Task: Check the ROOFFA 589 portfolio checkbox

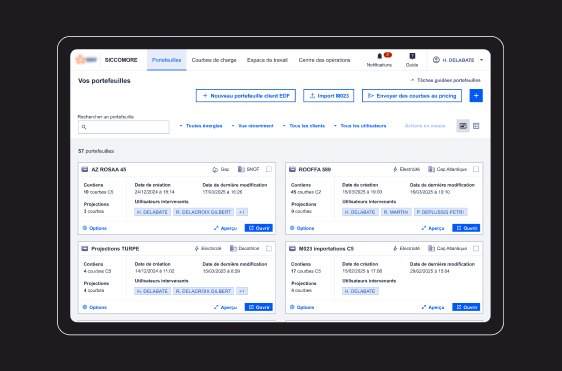Action: pos(476,169)
